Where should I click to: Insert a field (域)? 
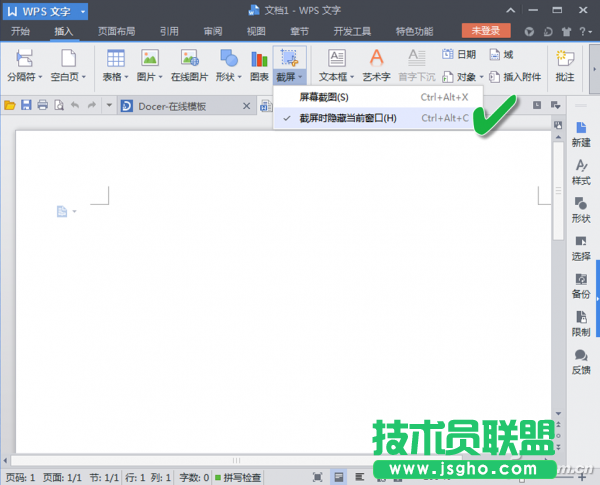(x=501, y=55)
